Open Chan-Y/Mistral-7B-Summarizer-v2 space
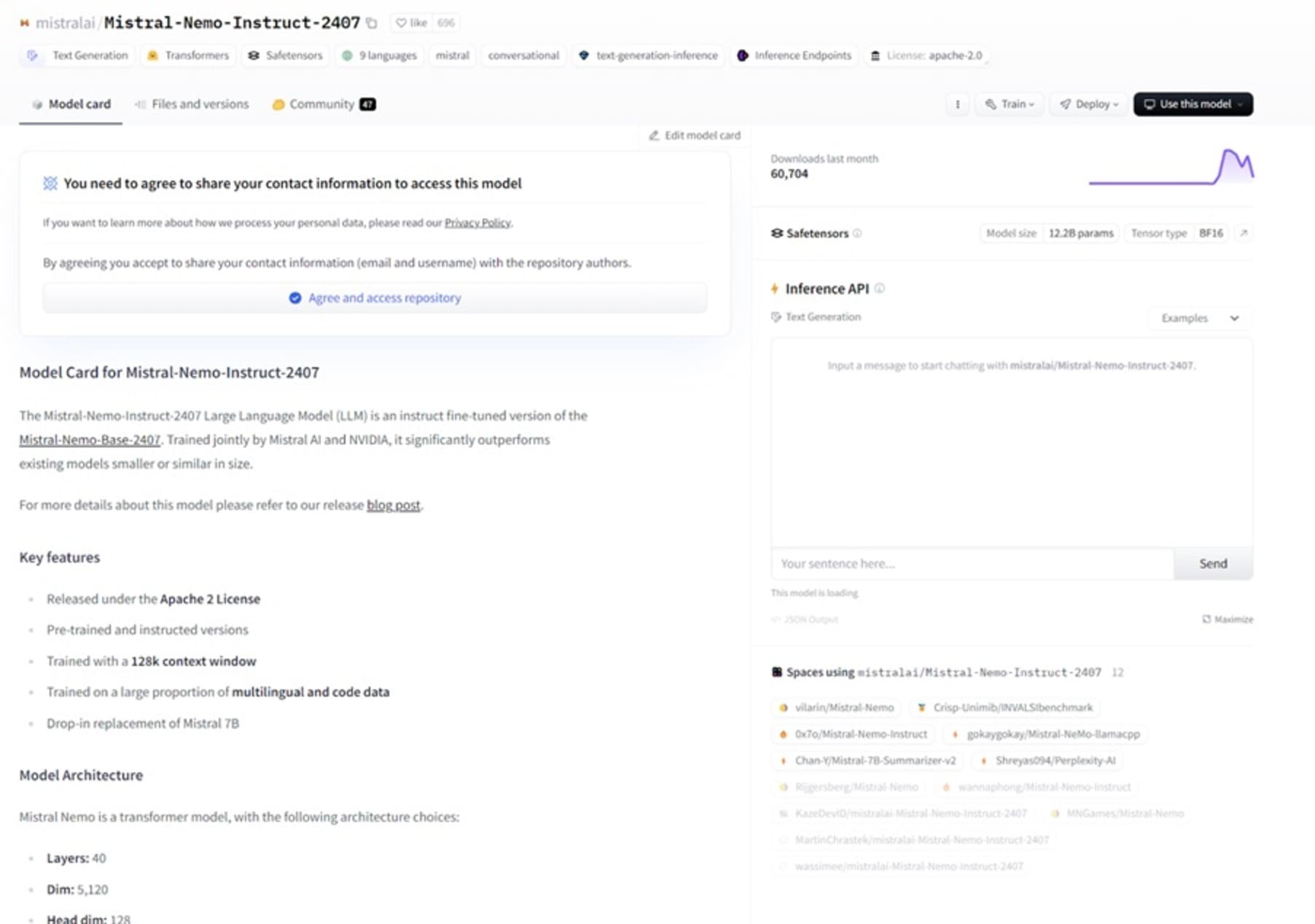The width and height of the screenshot is (1315, 924). [x=867, y=760]
